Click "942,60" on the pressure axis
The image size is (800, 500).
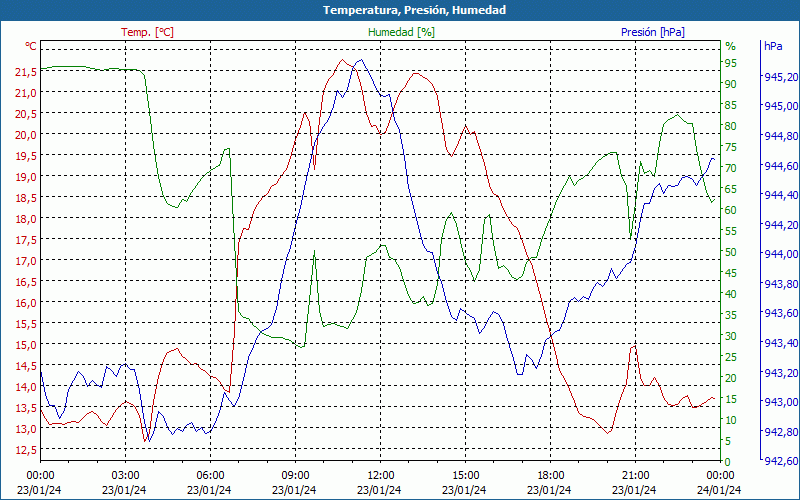[x=781, y=461]
